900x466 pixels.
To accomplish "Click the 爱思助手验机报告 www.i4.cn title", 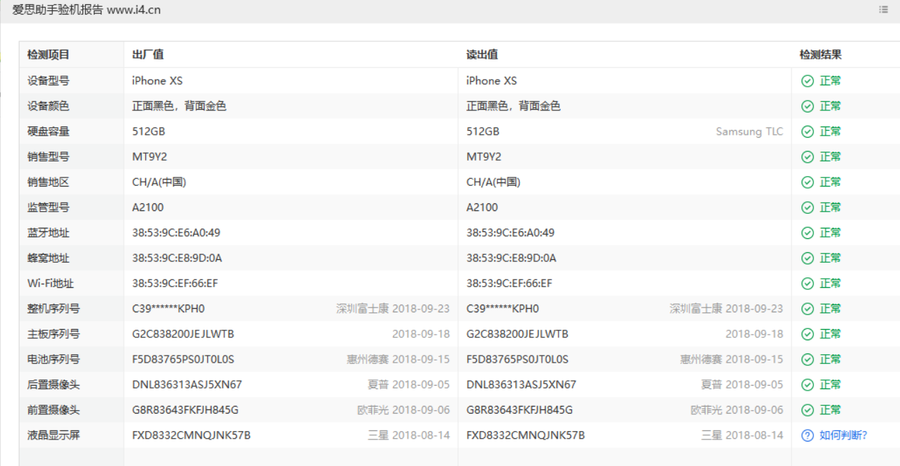I will click(87, 10).
